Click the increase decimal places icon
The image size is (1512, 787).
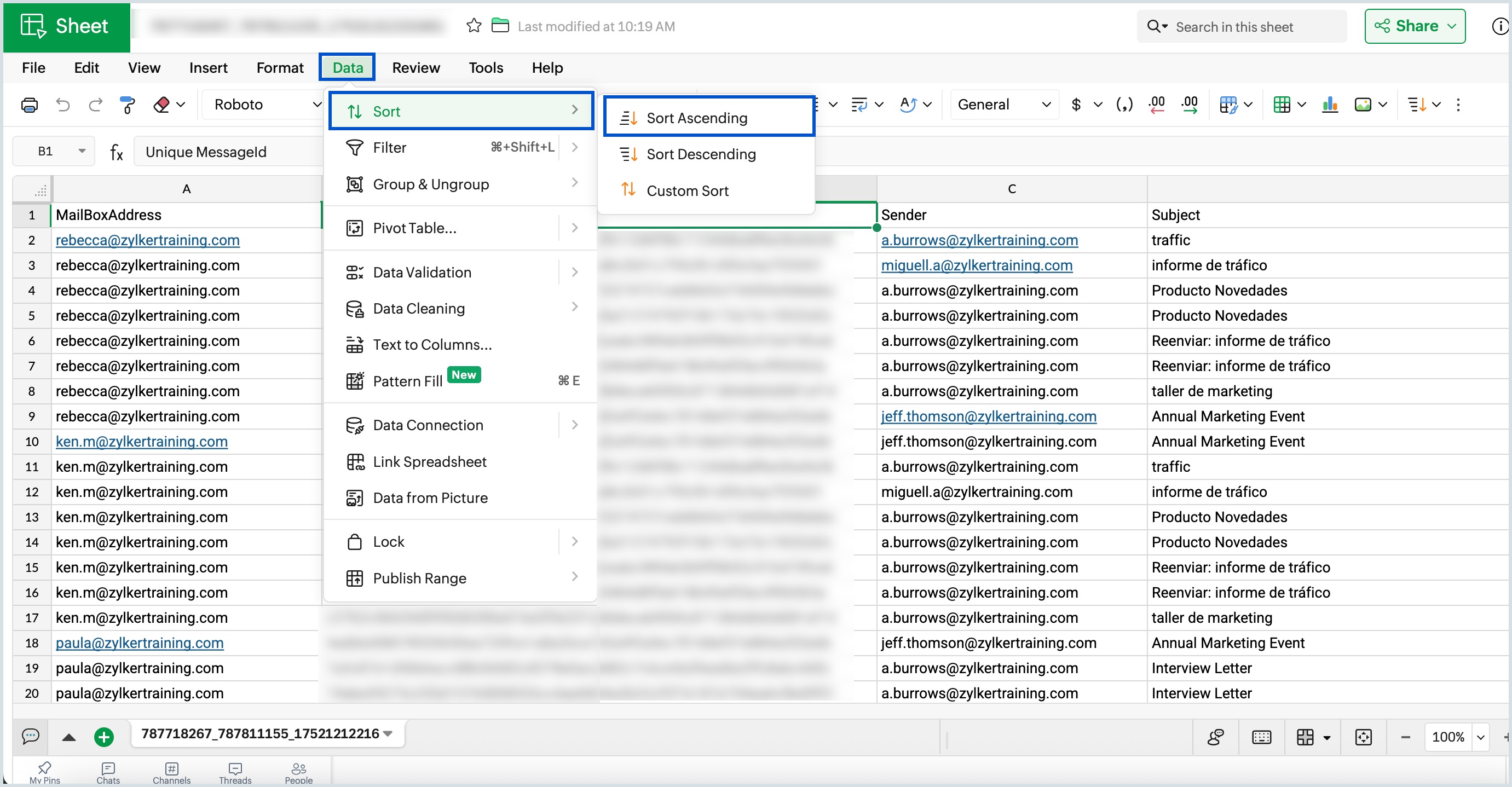pos(1190,105)
